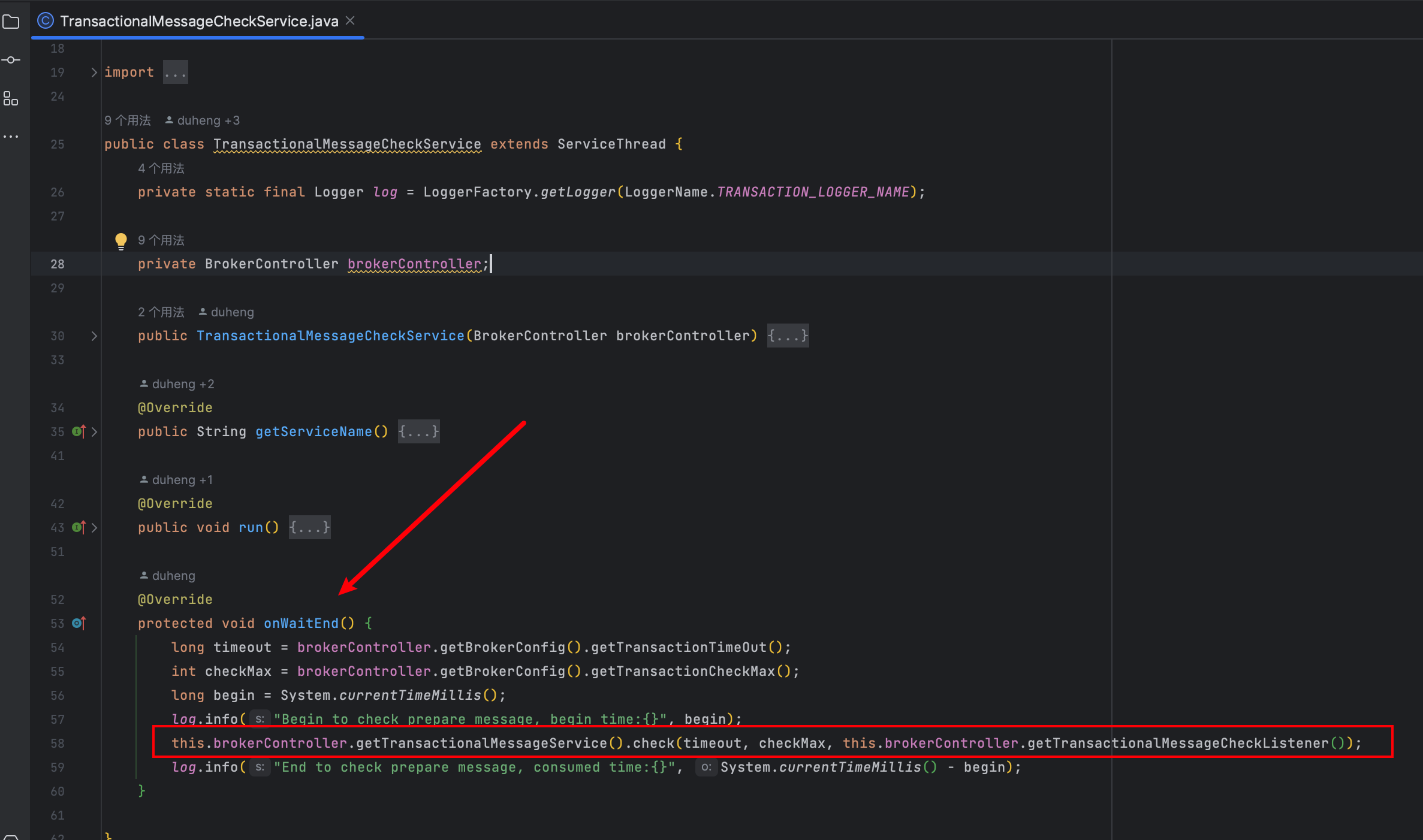1423x840 pixels.
Task: Click the override gutter icon on line 53
Action: point(79,623)
